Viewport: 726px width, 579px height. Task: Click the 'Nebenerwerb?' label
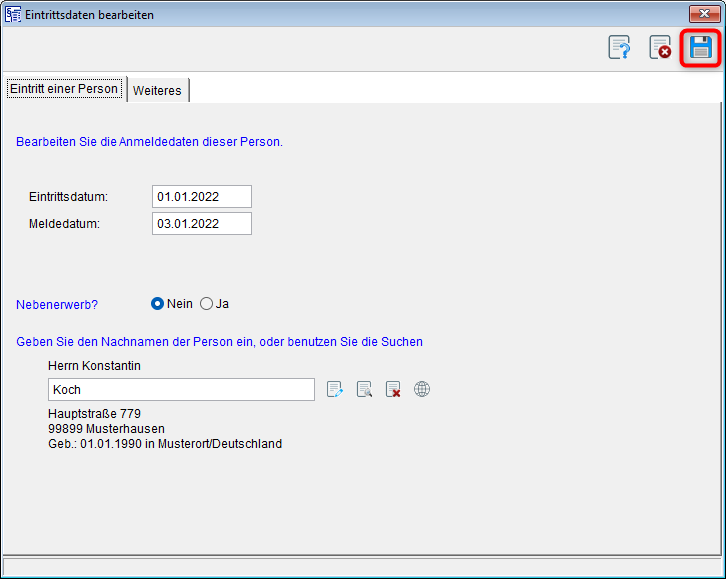click(64, 304)
